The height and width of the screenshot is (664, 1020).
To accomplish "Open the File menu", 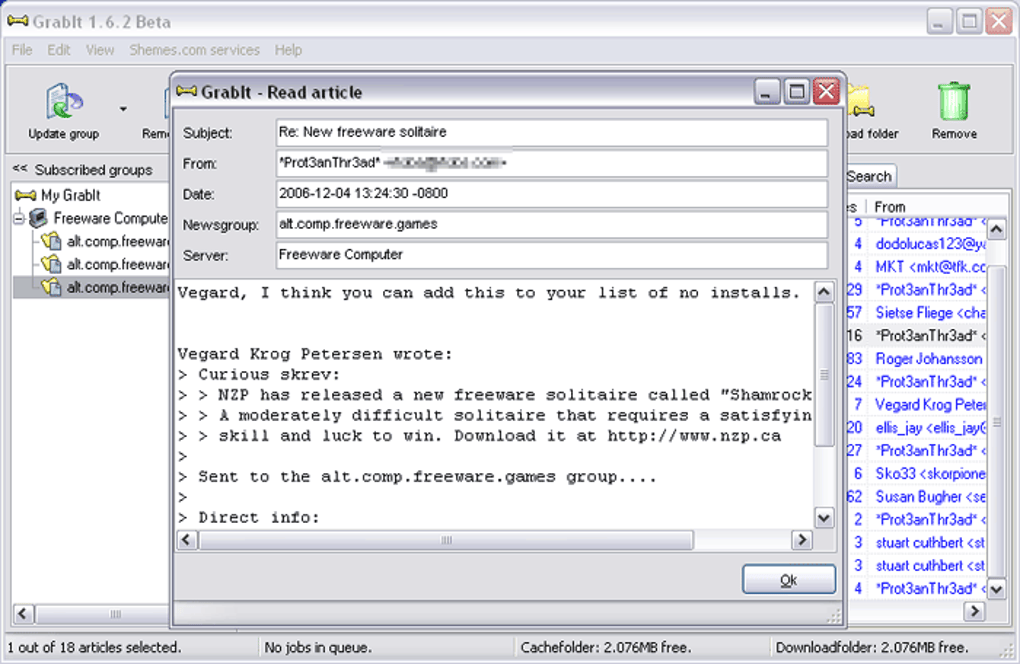I will 22,50.
